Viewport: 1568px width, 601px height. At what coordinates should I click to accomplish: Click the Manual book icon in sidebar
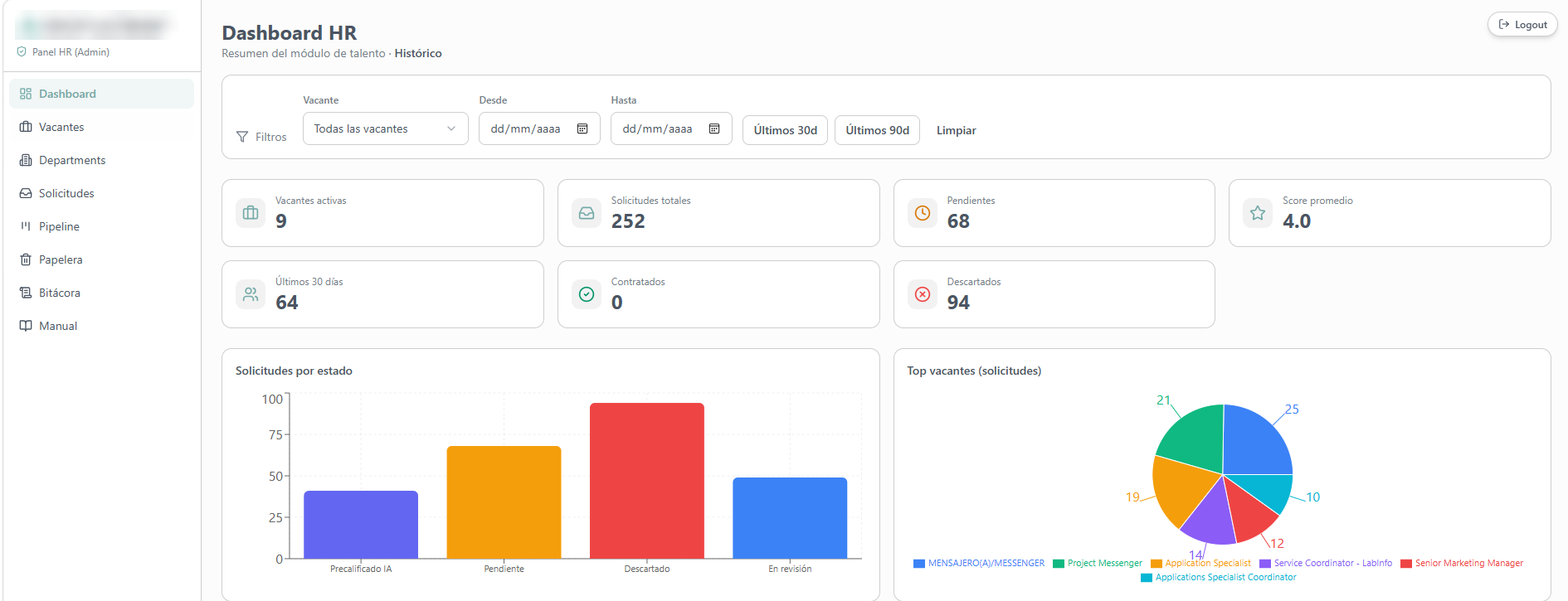[26, 326]
